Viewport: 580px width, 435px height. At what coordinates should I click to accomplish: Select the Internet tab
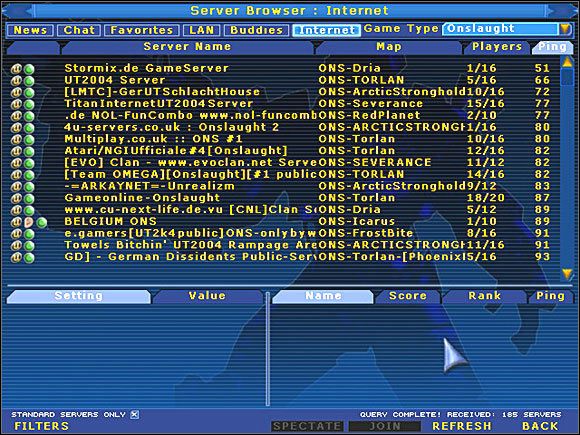pyautogui.click(x=327, y=30)
